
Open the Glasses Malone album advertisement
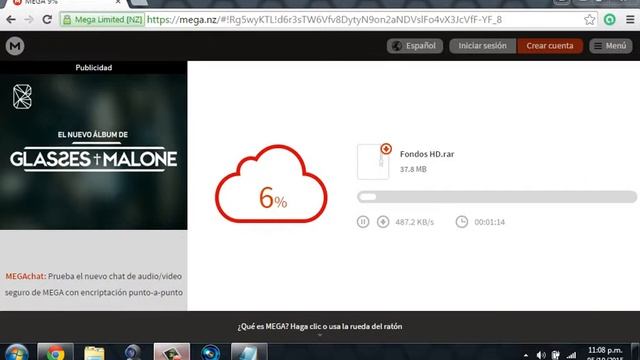pyautogui.click(x=93, y=152)
